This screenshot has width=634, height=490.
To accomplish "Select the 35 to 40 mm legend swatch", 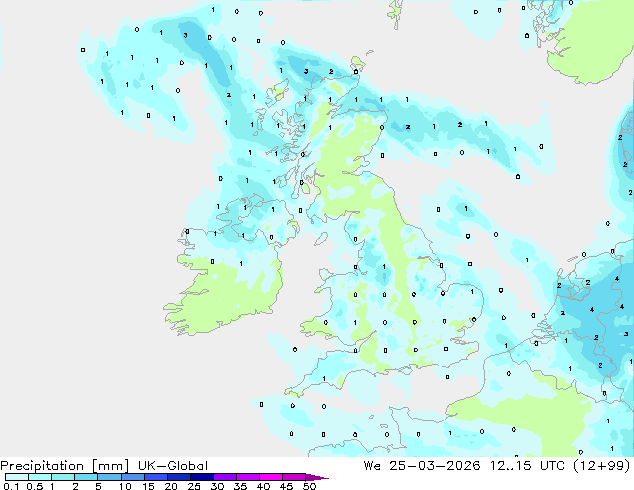I will coord(247,477).
